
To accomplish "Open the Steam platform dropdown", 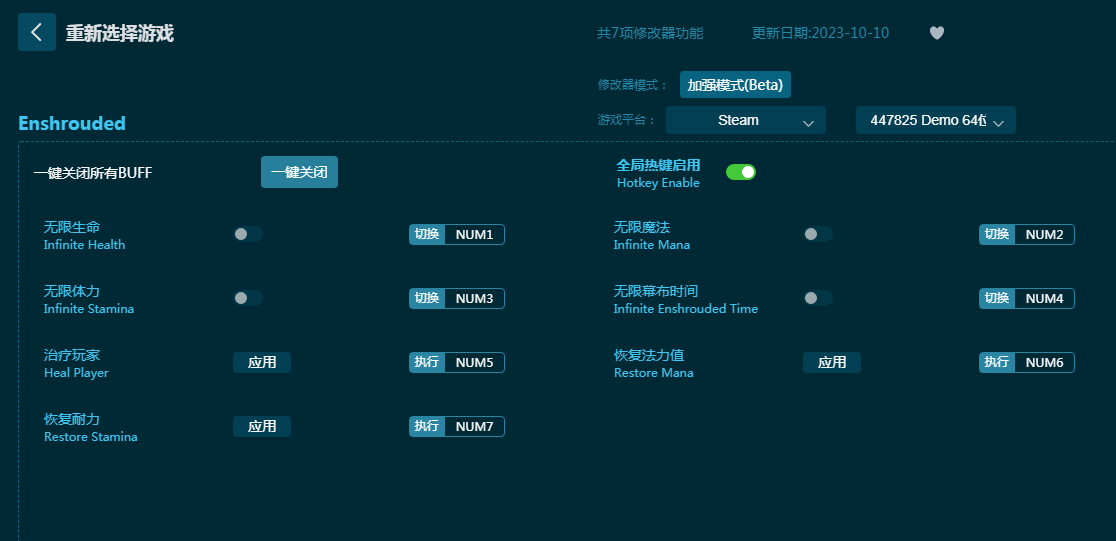I will click(745, 120).
